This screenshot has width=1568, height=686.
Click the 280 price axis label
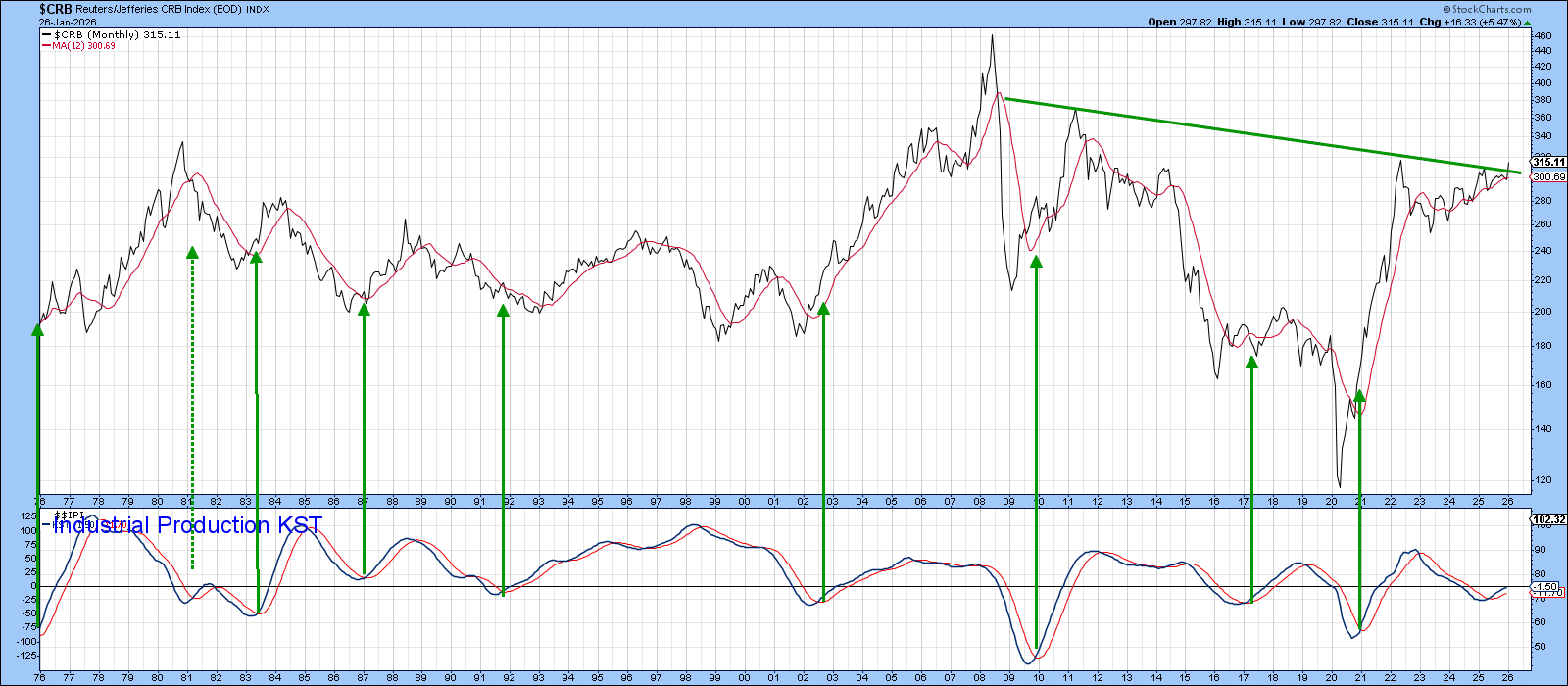pos(1543,201)
